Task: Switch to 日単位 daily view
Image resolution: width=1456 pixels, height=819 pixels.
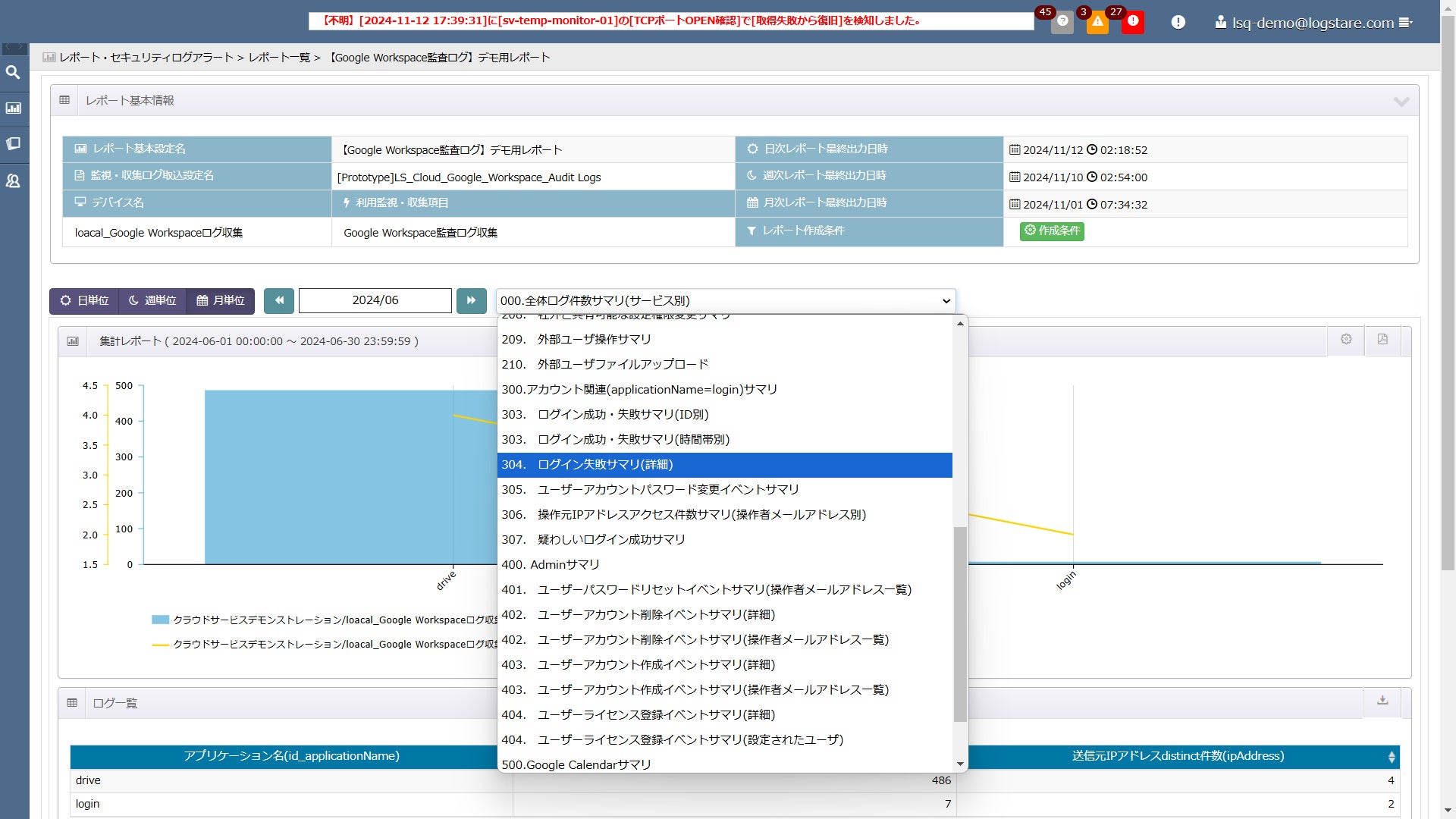Action: 84,301
